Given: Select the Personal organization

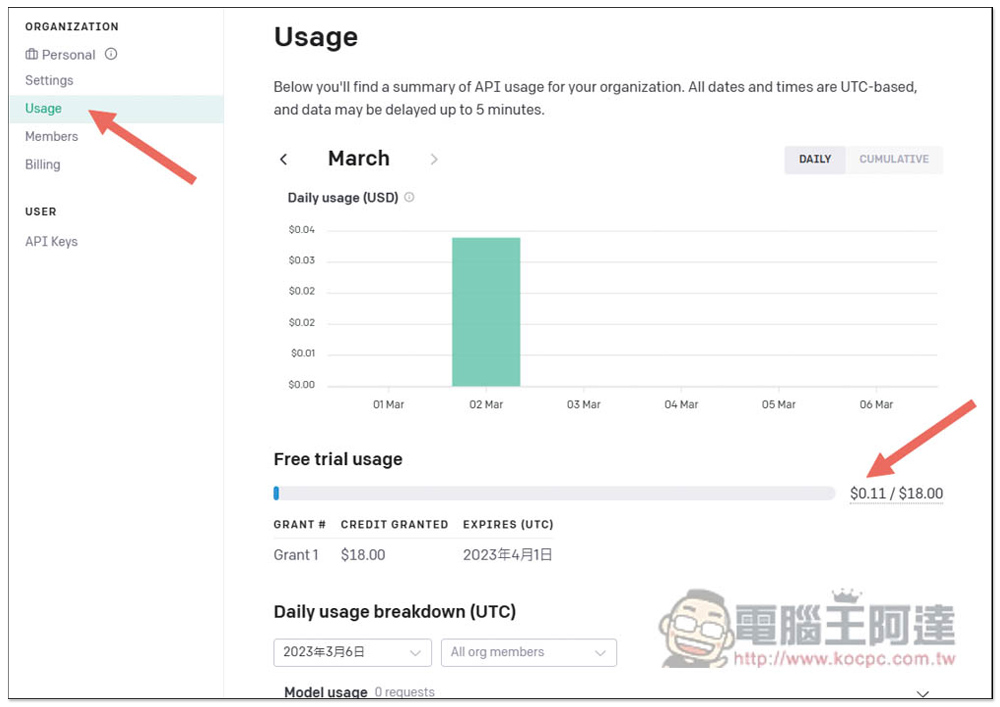Looking at the screenshot, I should click(68, 55).
